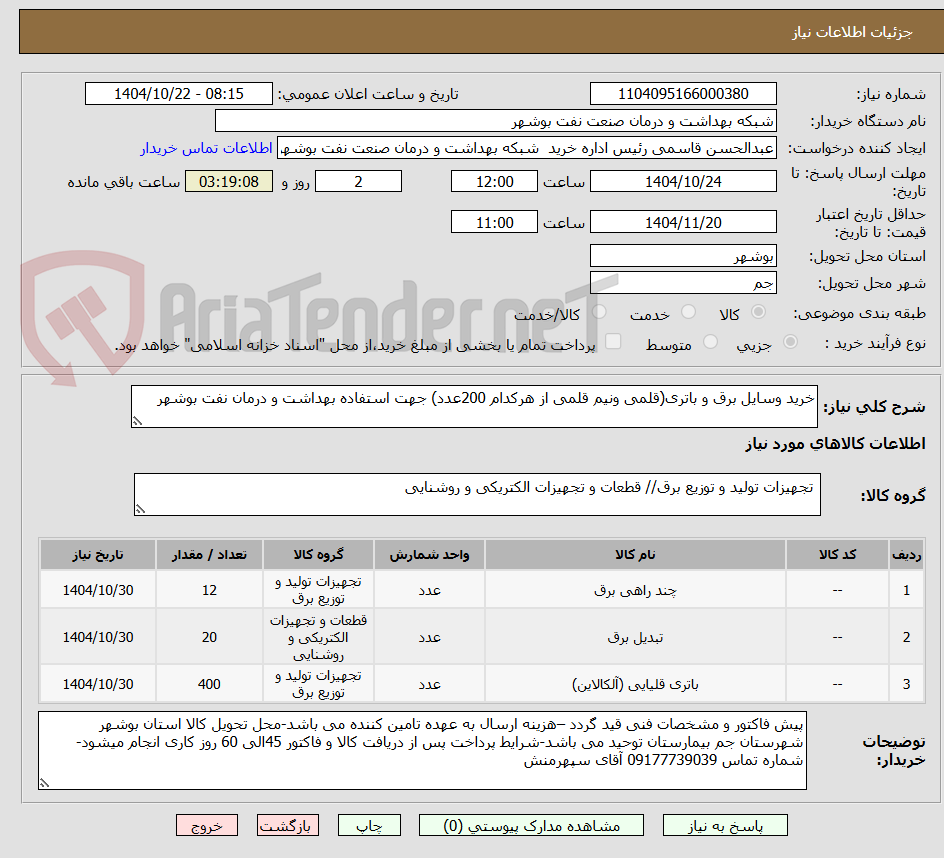Click the توضیحات خریدار notes textarea

point(422,750)
